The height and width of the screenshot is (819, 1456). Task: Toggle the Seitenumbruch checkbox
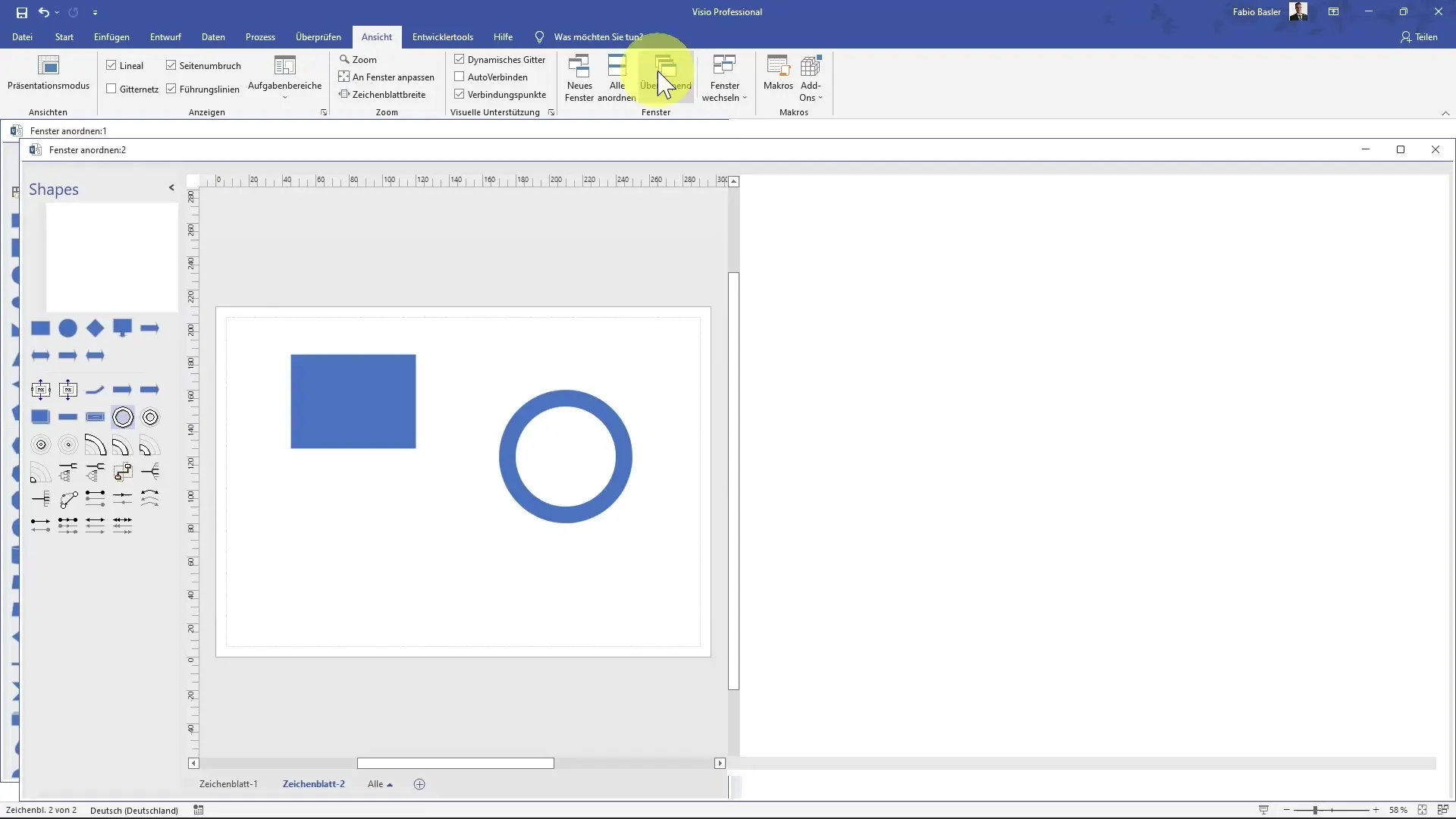pyautogui.click(x=171, y=65)
